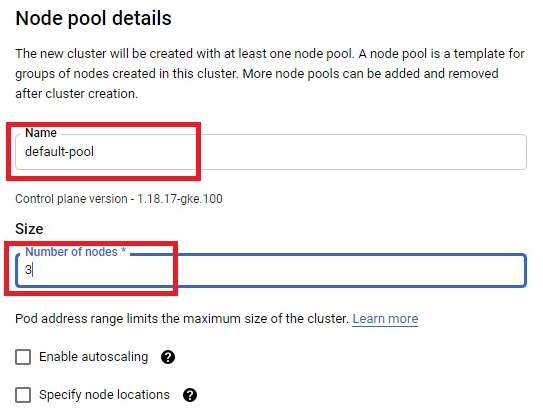Viewport: 543px width, 417px height.
Task: Click the Enable autoscaling label text
Action: coord(94,357)
